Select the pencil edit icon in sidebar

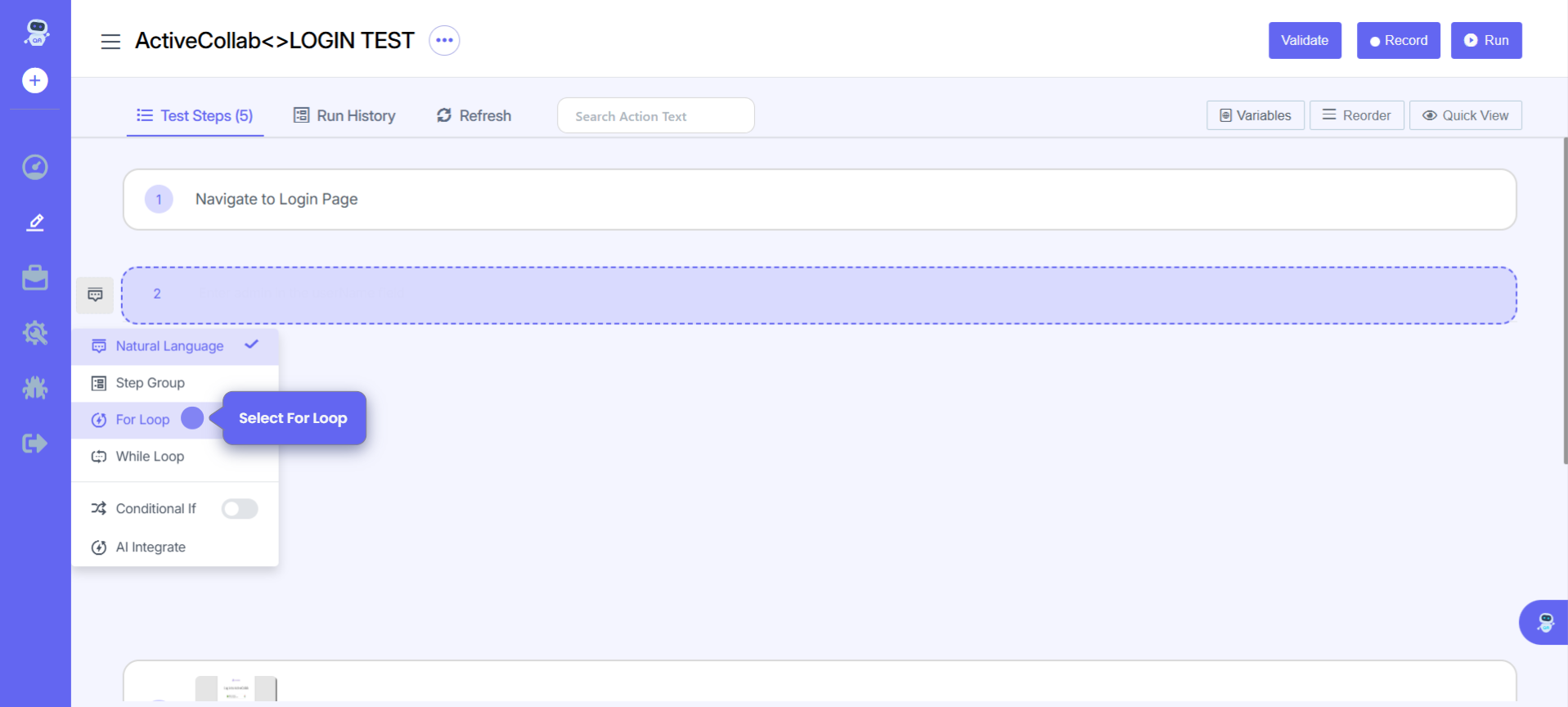[34, 223]
